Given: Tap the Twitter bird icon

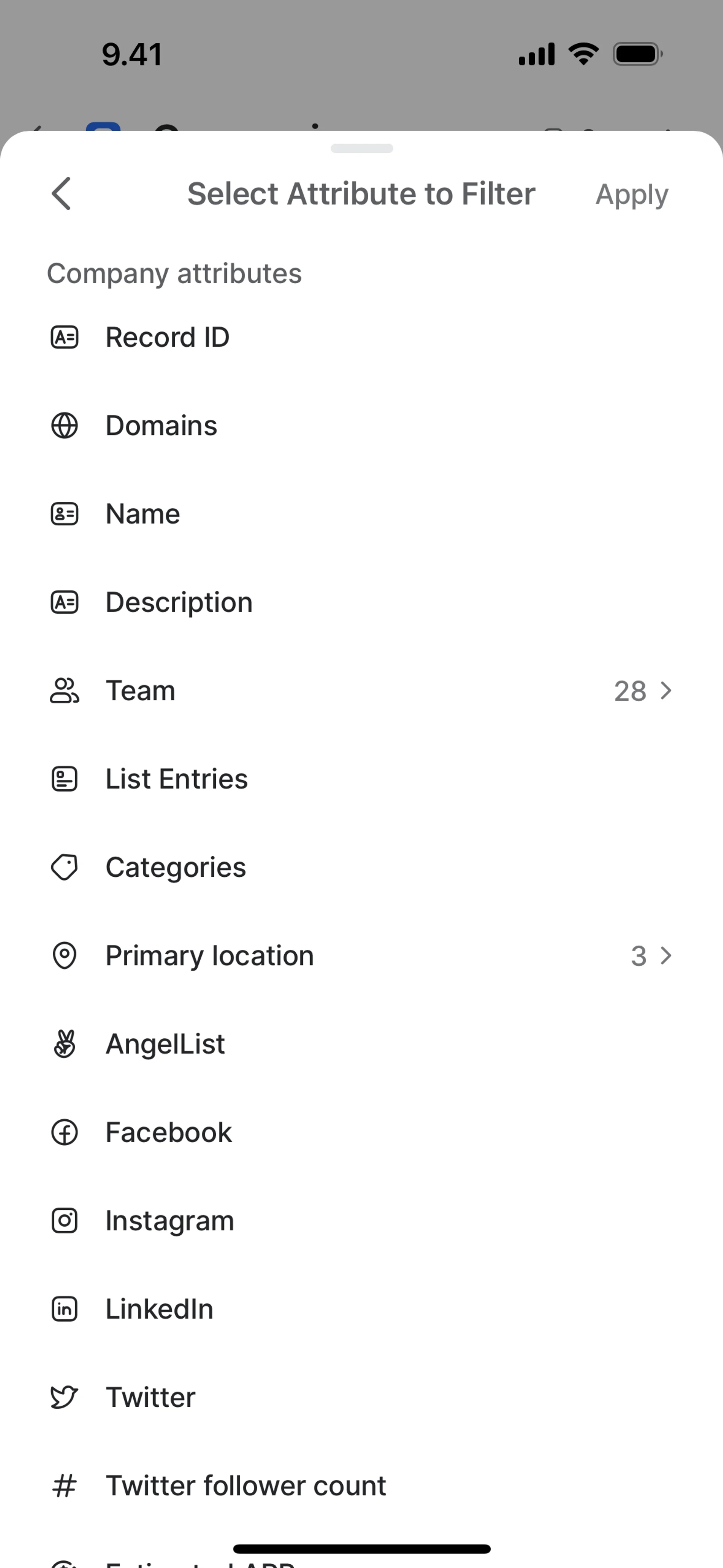Looking at the screenshot, I should 64,1397.
